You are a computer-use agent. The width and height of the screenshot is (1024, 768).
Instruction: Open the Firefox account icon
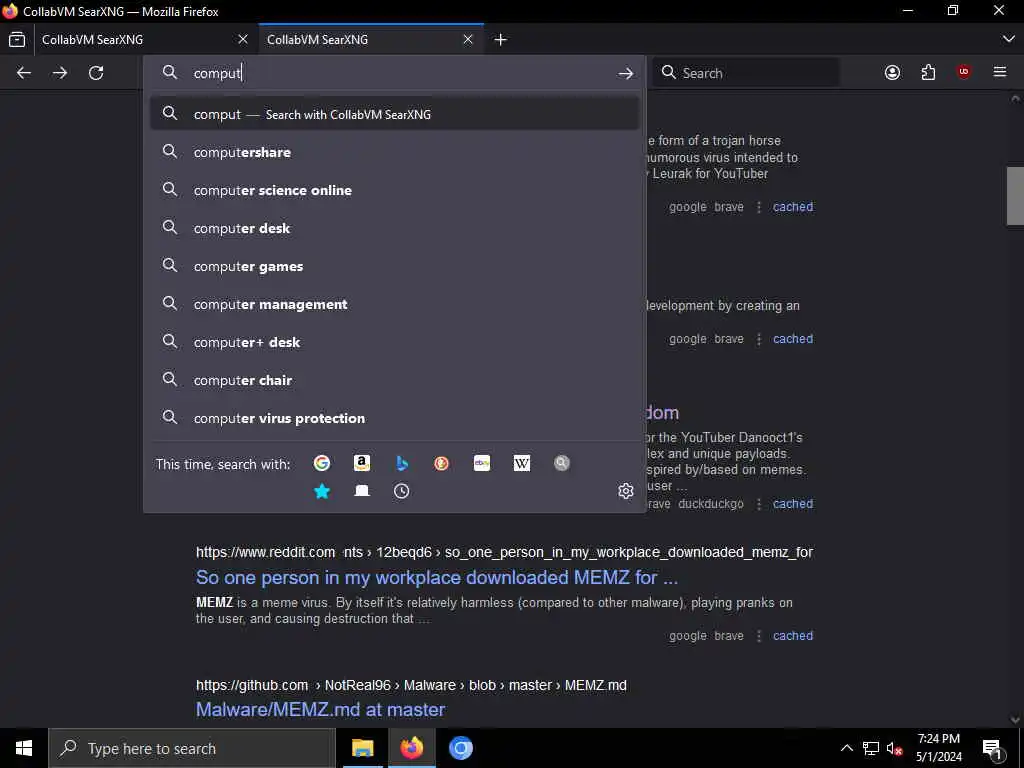coord(892,72)
